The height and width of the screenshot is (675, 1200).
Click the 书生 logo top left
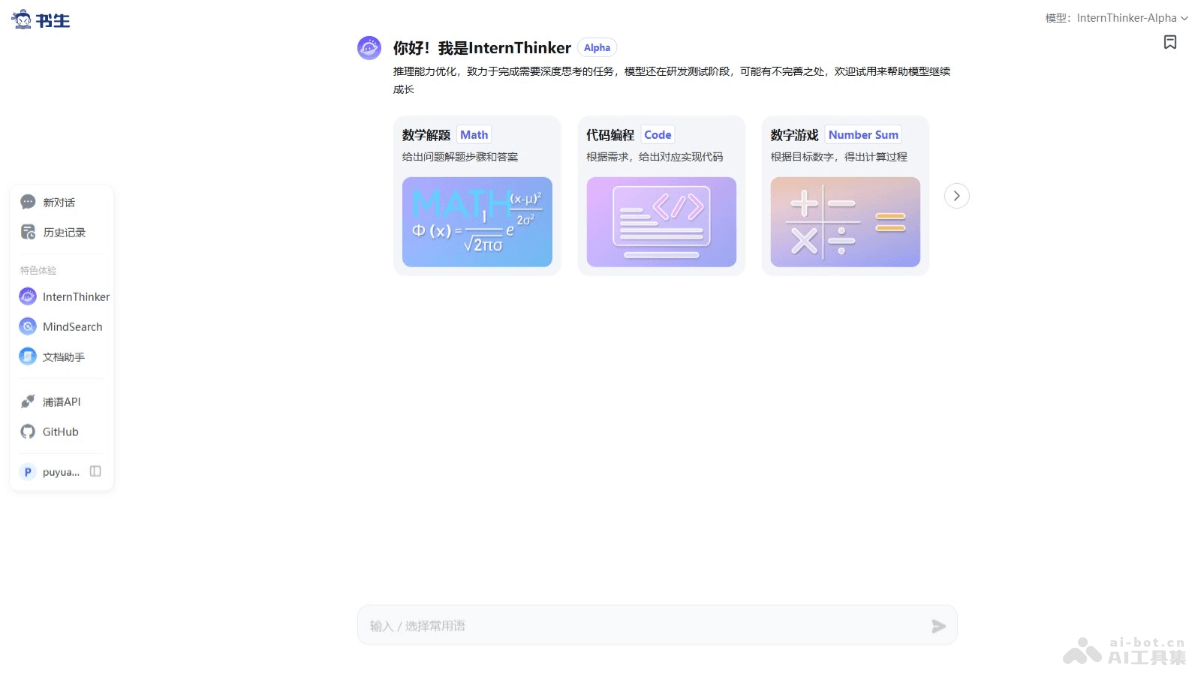(40, 18)
